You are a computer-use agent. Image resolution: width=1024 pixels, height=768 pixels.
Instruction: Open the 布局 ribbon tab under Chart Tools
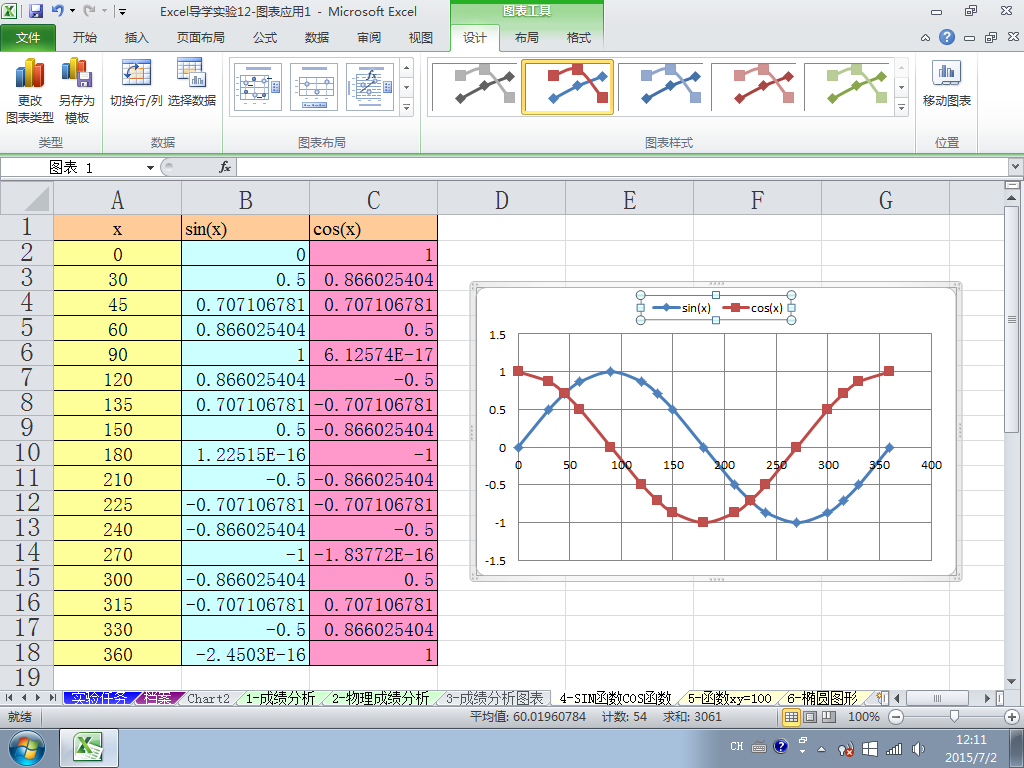tap(526, 38)
